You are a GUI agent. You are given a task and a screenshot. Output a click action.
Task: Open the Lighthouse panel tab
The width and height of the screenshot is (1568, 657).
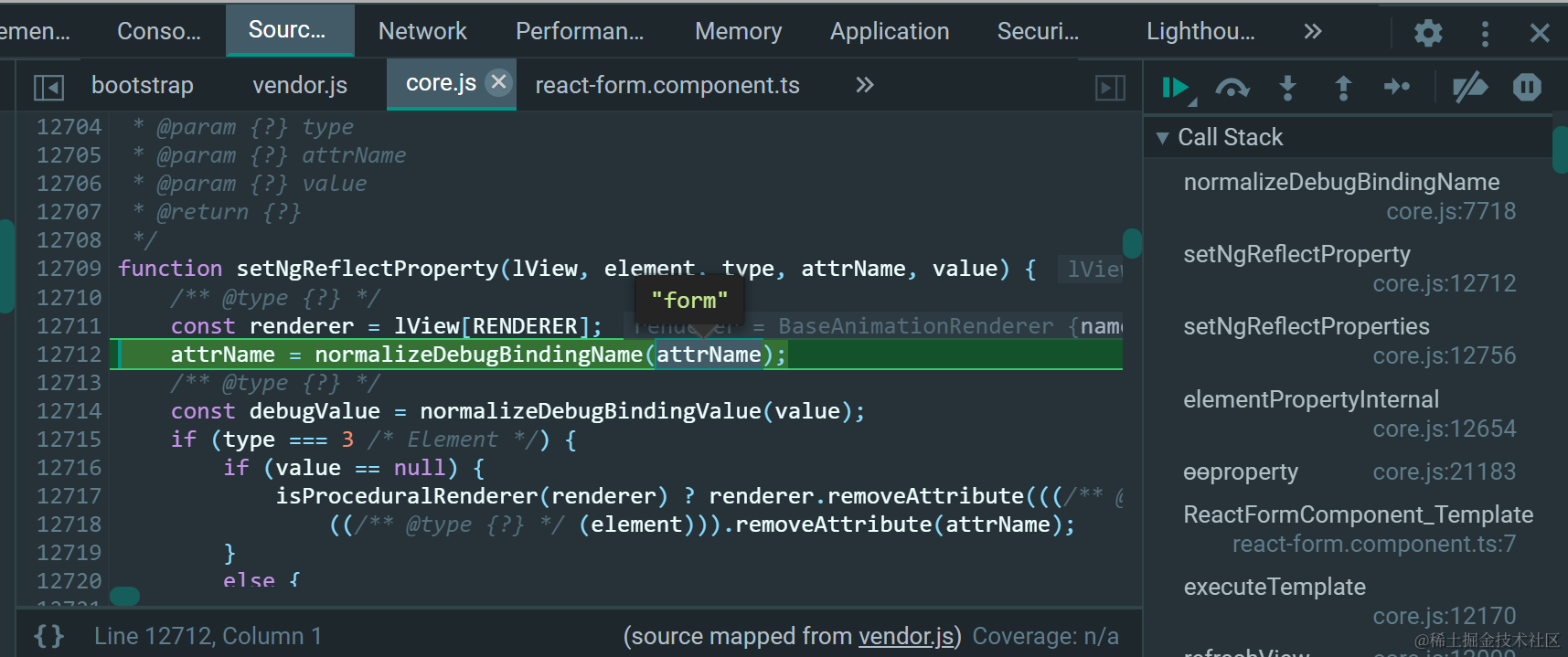pyautogui.click(x=1200, y=32)
